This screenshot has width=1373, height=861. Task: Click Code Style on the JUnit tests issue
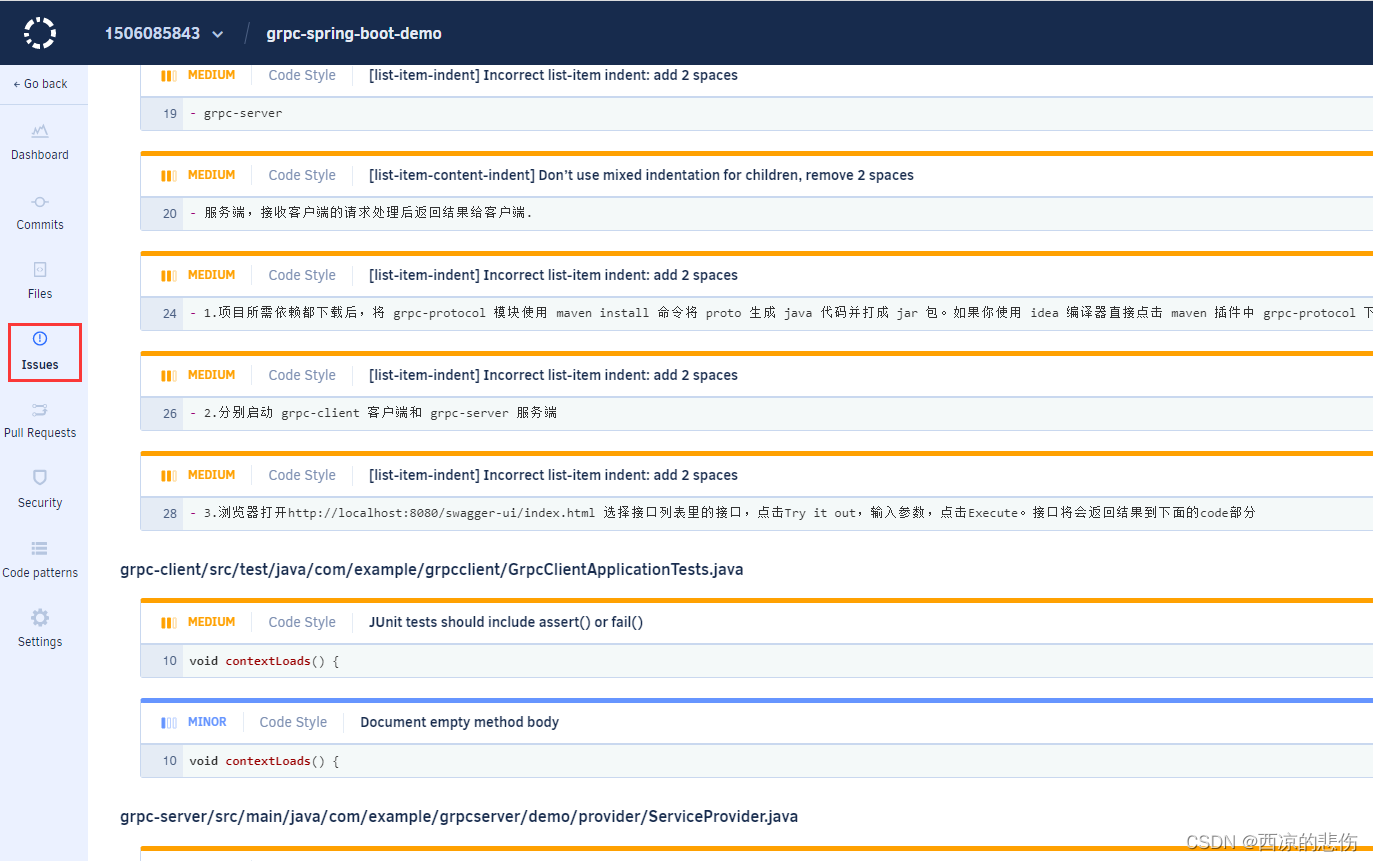click(302, 622)
